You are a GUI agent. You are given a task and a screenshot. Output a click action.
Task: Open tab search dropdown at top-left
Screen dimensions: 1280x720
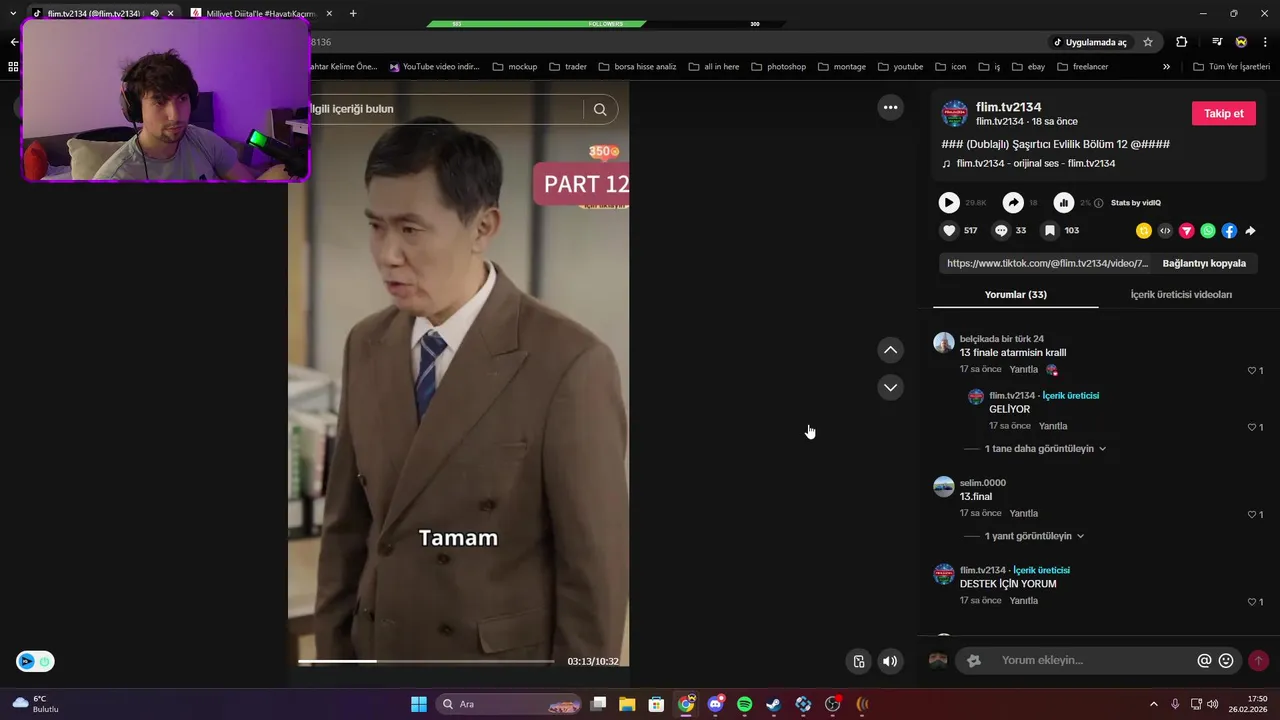pyautogui.click(x=13, y=13)
